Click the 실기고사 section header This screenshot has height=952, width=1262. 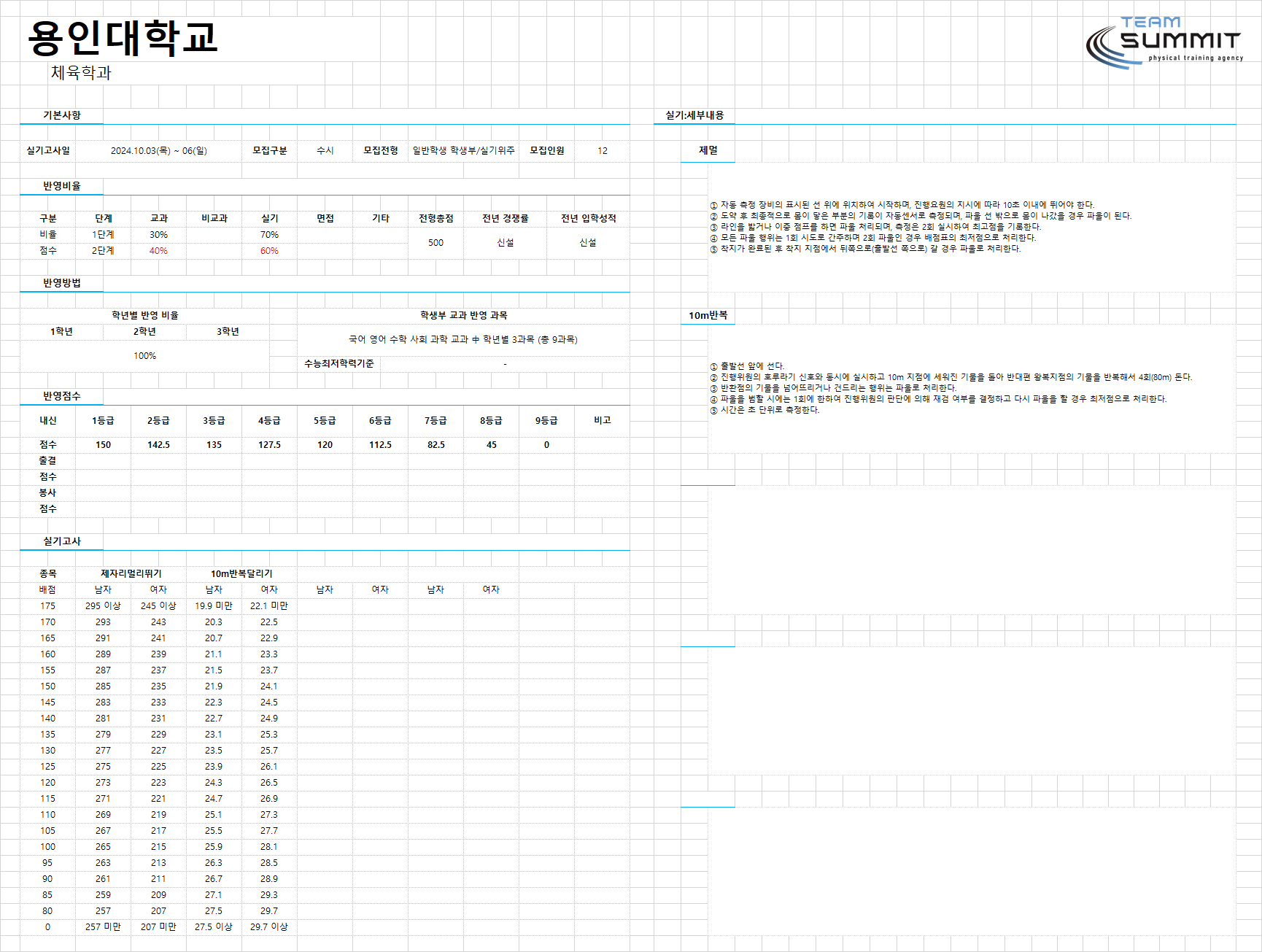(62, 541)
